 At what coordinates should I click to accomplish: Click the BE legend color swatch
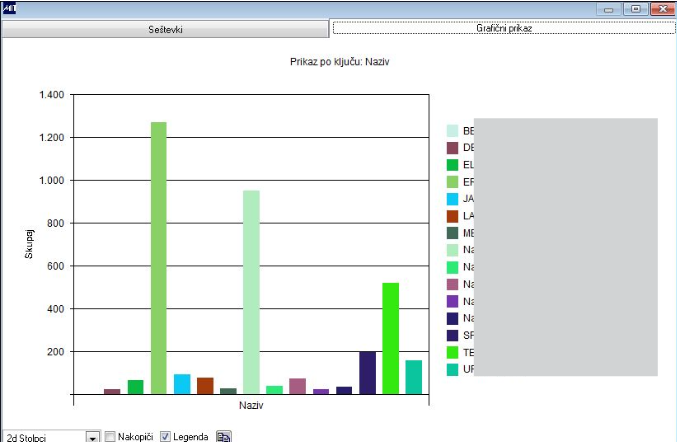tap(452, 131)
